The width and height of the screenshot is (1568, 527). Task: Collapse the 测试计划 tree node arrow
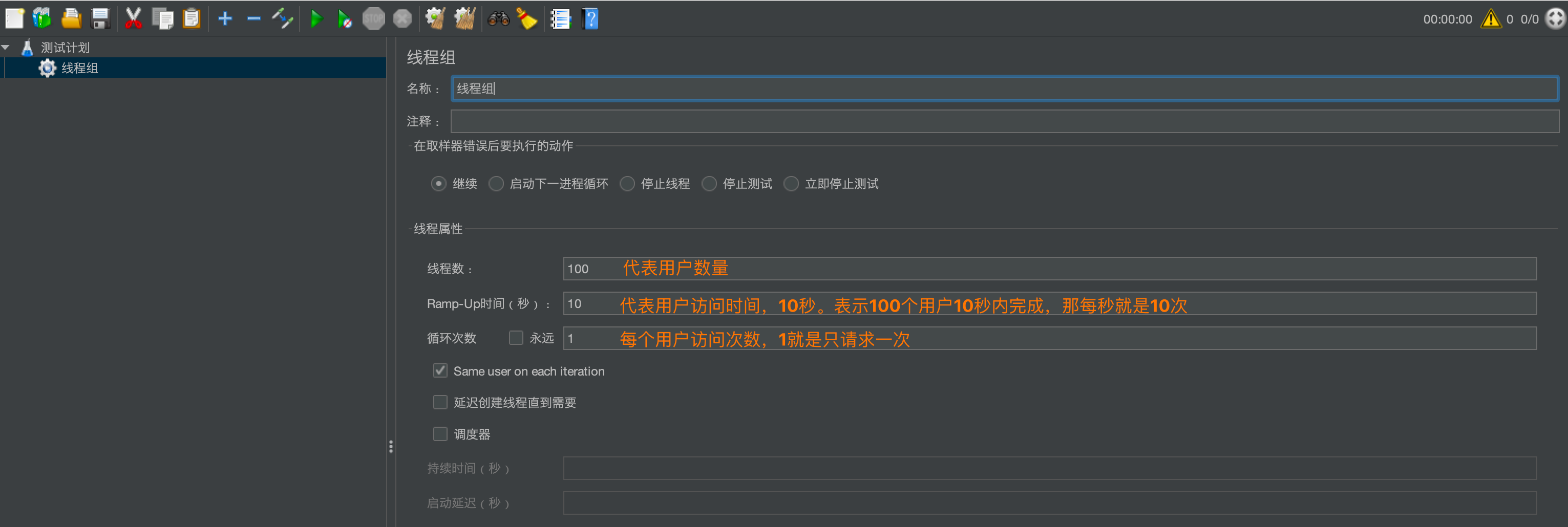pos(6,48)
